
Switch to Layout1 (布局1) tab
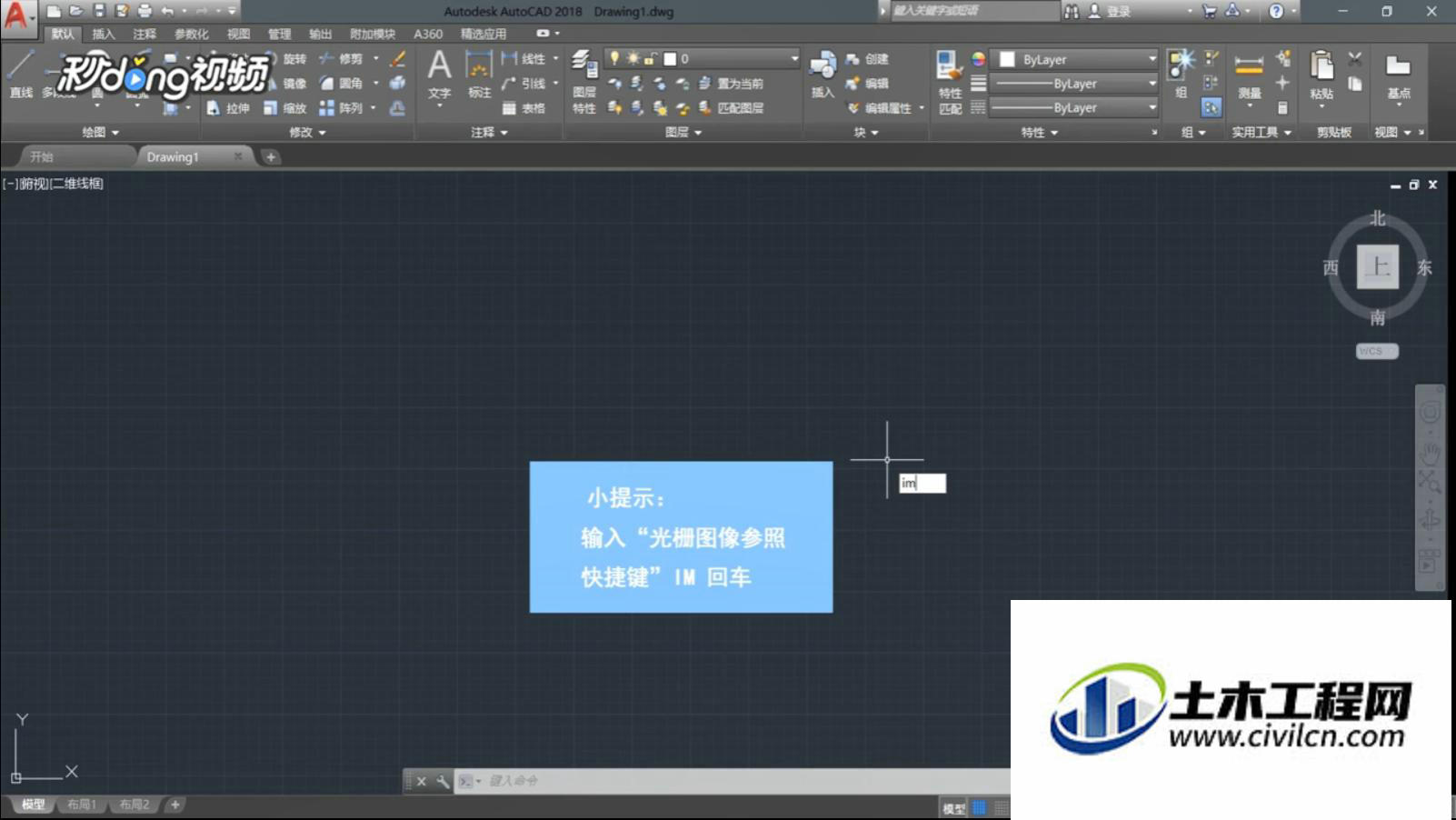coord(82,805)
